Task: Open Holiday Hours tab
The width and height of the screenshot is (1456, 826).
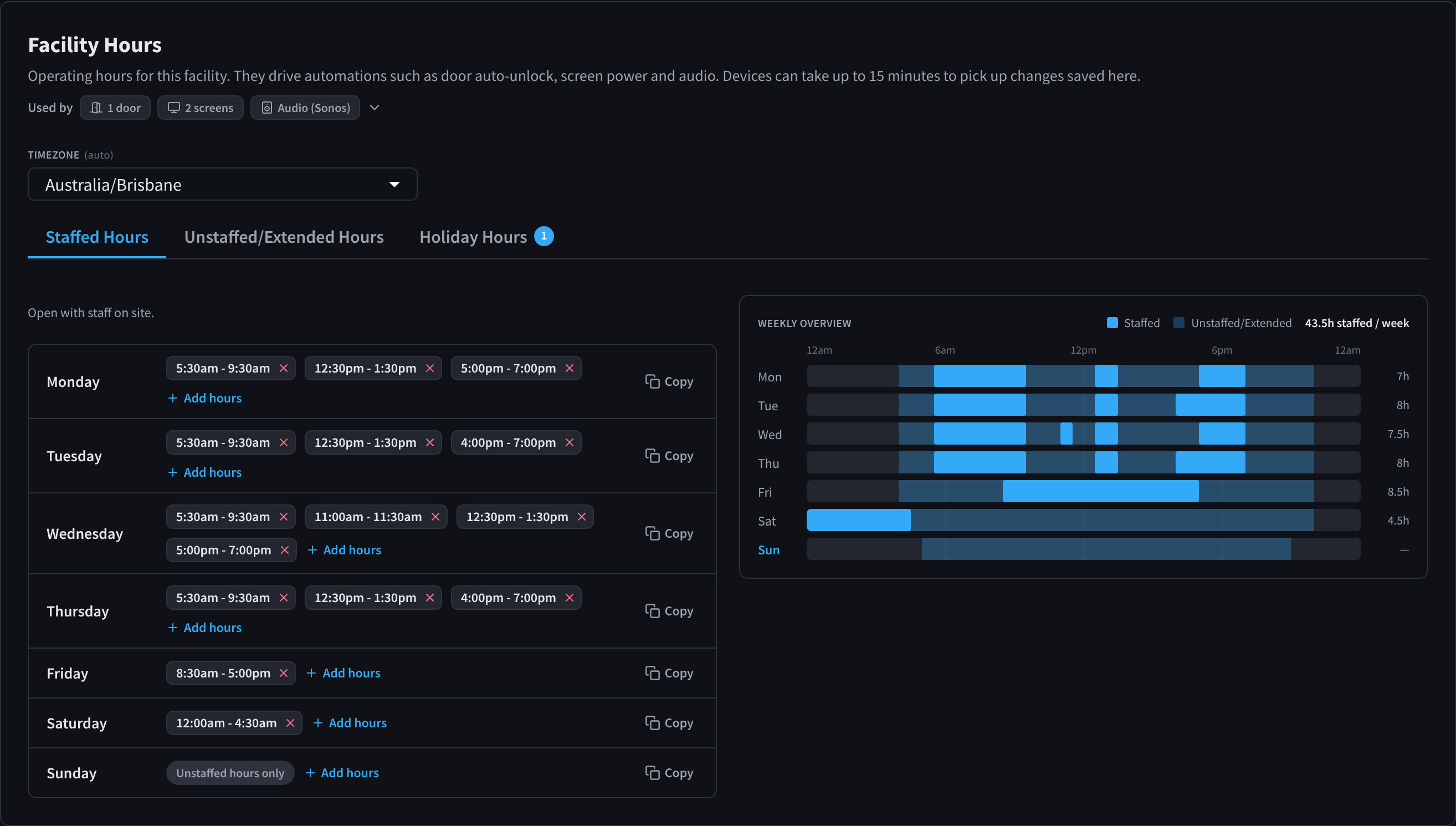Action: [486, 237]
